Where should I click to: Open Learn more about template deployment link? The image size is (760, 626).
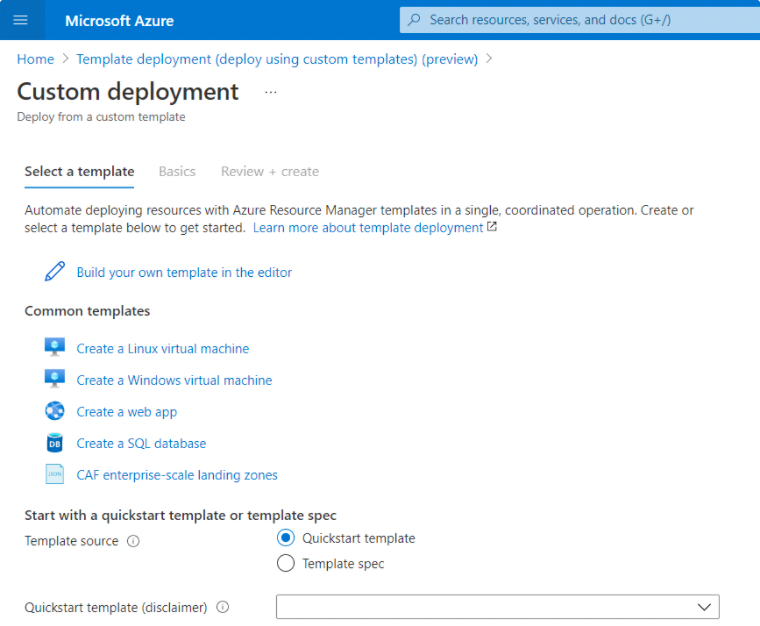point(368,227)
